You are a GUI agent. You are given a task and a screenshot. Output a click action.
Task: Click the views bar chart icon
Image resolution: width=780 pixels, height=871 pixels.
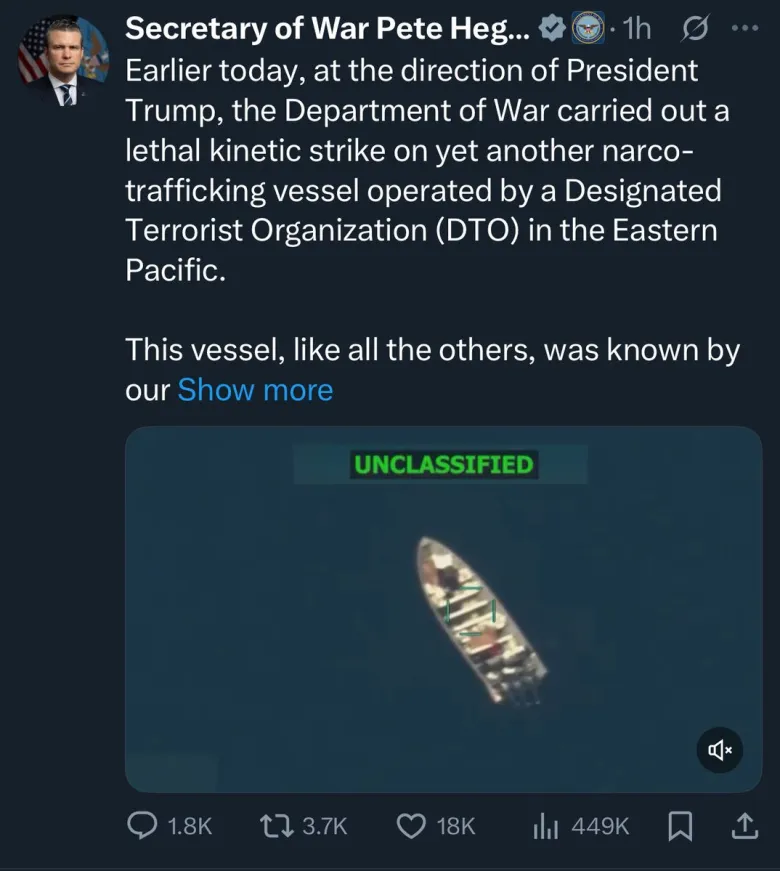[546, 825]
